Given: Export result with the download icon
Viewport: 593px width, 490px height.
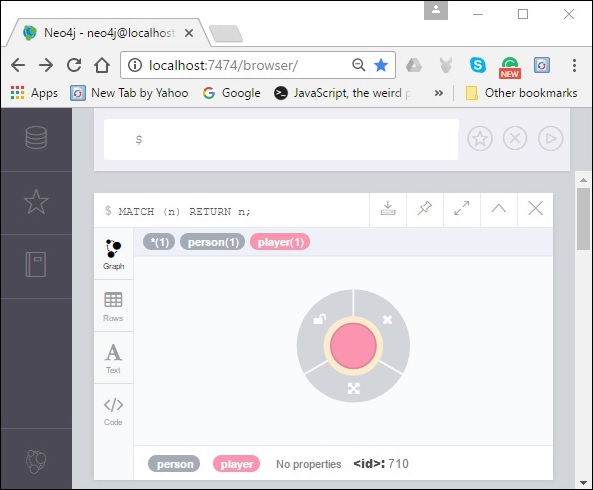Looking at the screenshot, I should pyautogui.click(x=388, y=209).
